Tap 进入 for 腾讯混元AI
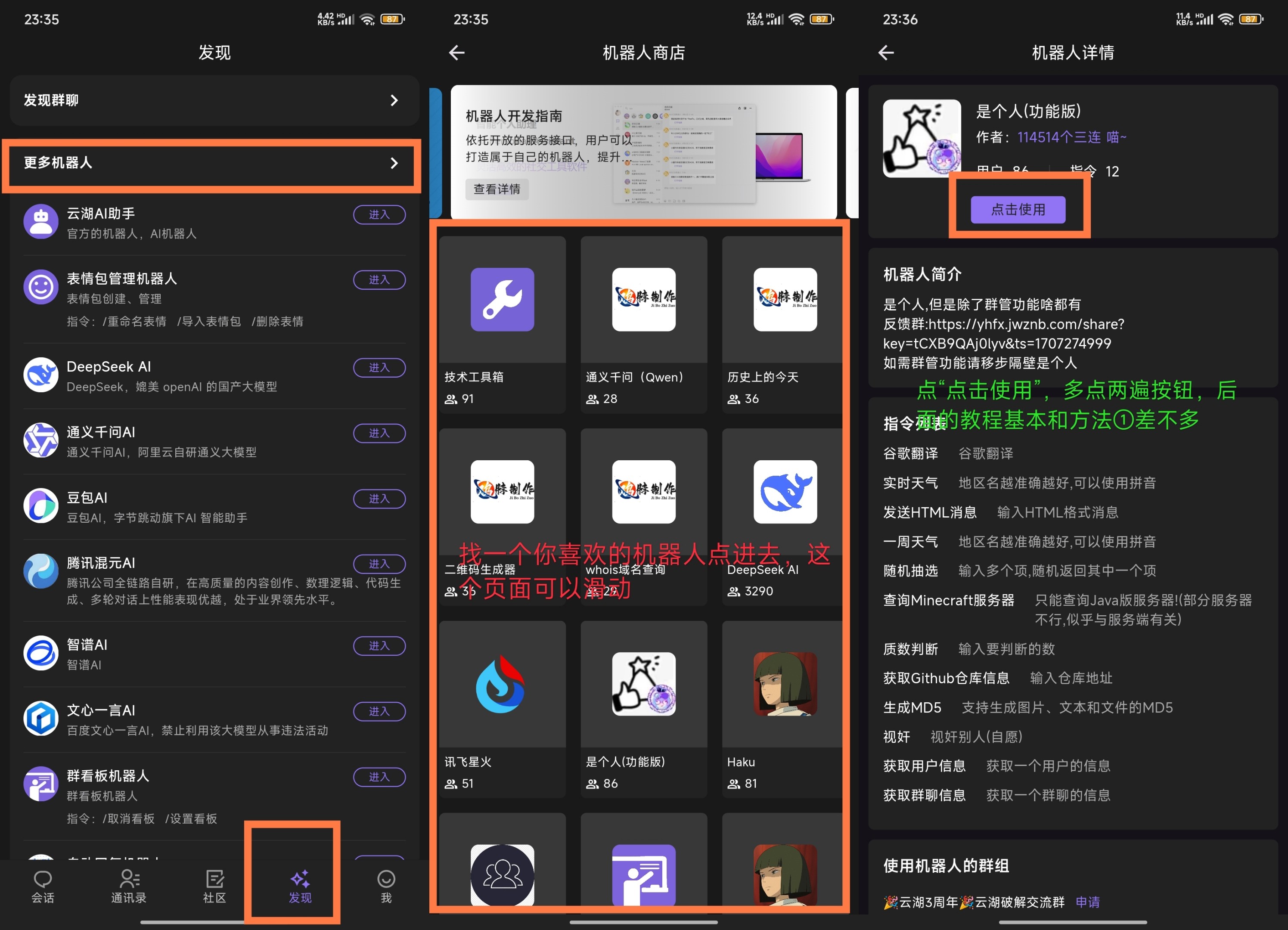 [x=379, y=564]
